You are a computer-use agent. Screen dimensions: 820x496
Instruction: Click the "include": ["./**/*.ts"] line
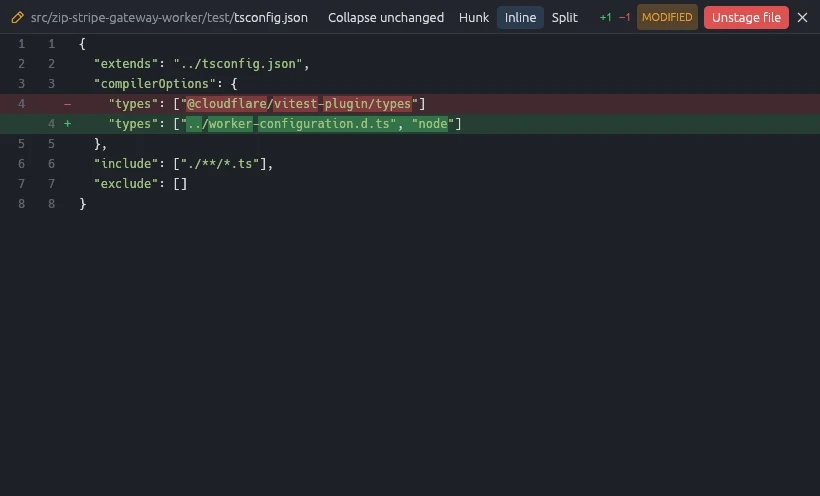(x=410, y=163)
